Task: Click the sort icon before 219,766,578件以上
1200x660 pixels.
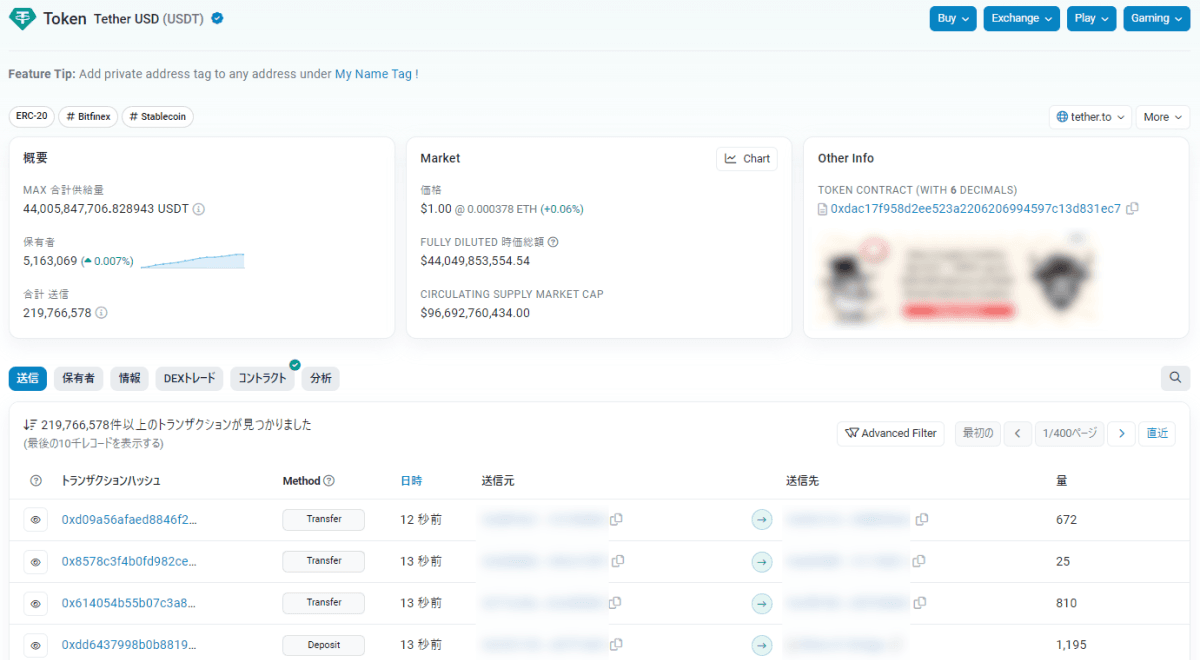Action: coord(30,425)
